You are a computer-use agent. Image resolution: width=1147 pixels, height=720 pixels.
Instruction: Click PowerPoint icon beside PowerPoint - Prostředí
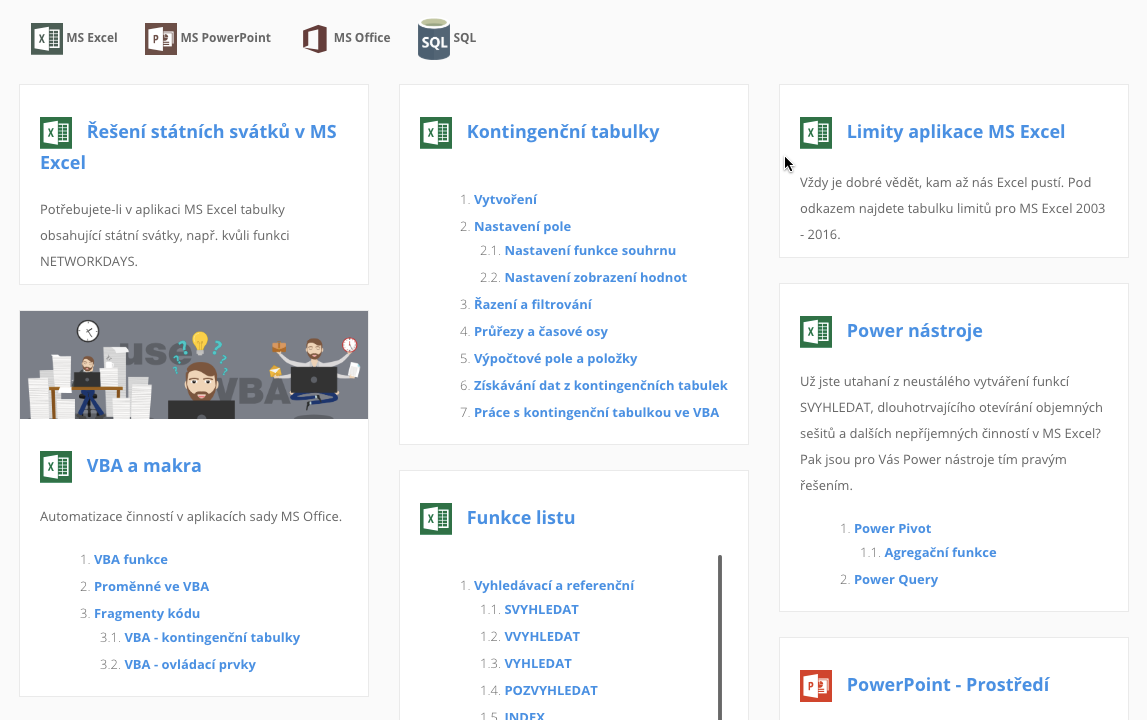coord(816,686)
